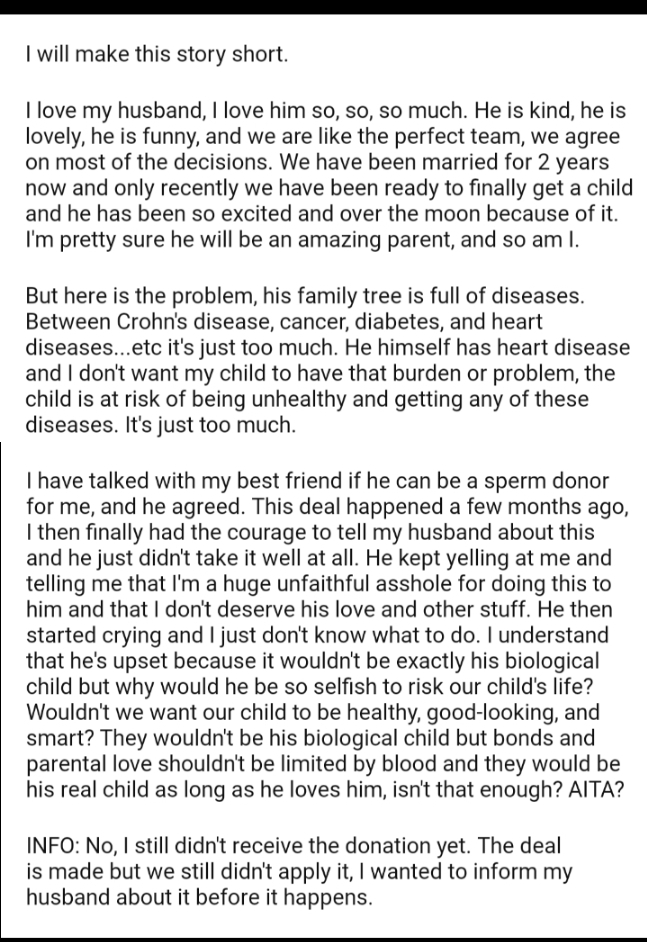The width and height of the screenshot is (647, 942).
Task: Click the INFO paragraph about the donation
Action: pyautogui.click(x=299, y=871)
